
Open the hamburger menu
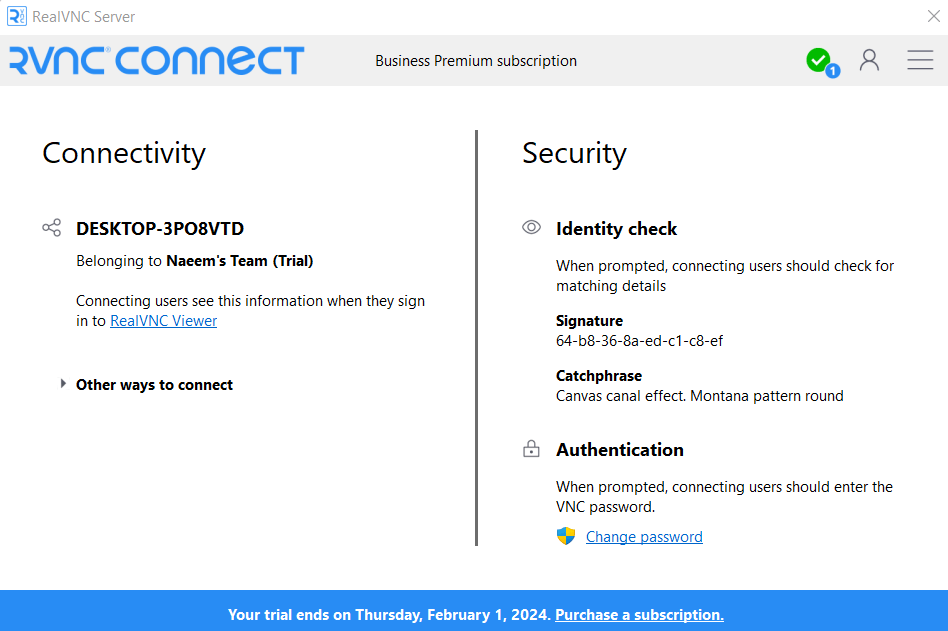pos(920,60)
